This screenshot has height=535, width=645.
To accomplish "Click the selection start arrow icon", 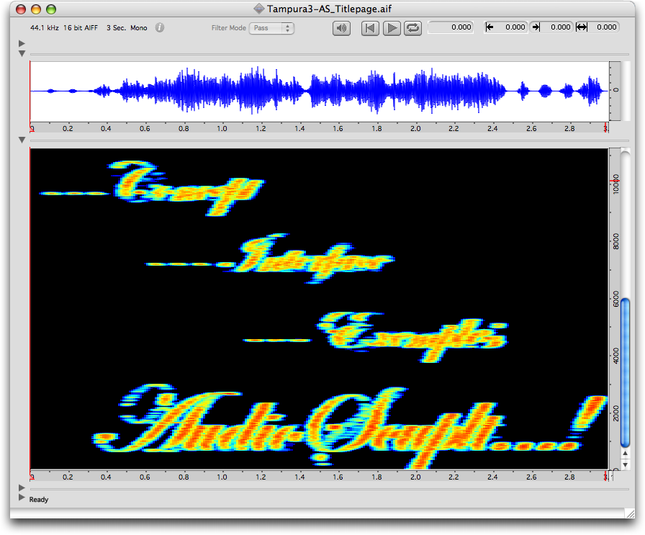I will (490, 28).
